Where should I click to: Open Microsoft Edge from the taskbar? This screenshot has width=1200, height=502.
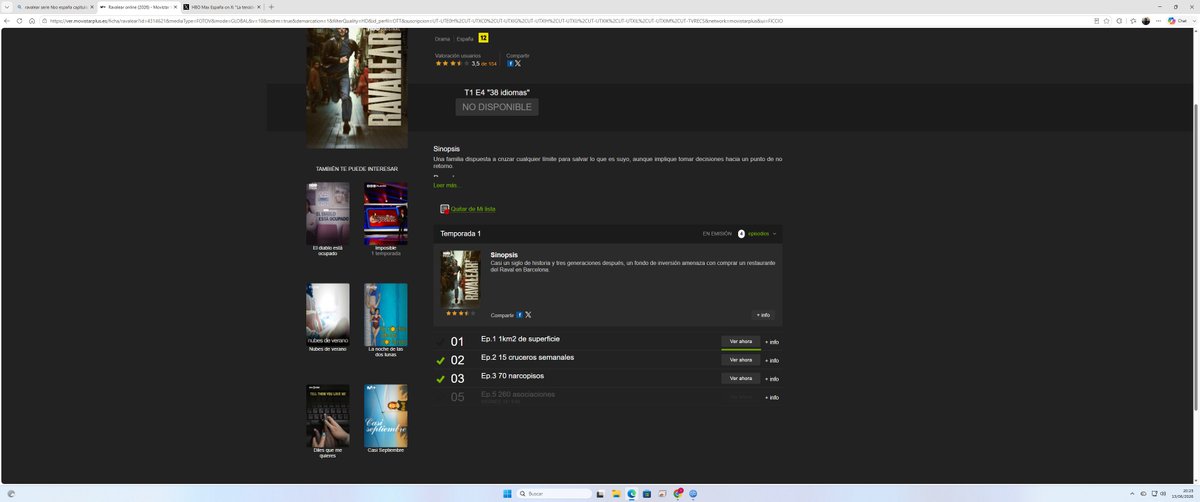tap(632, 494)
